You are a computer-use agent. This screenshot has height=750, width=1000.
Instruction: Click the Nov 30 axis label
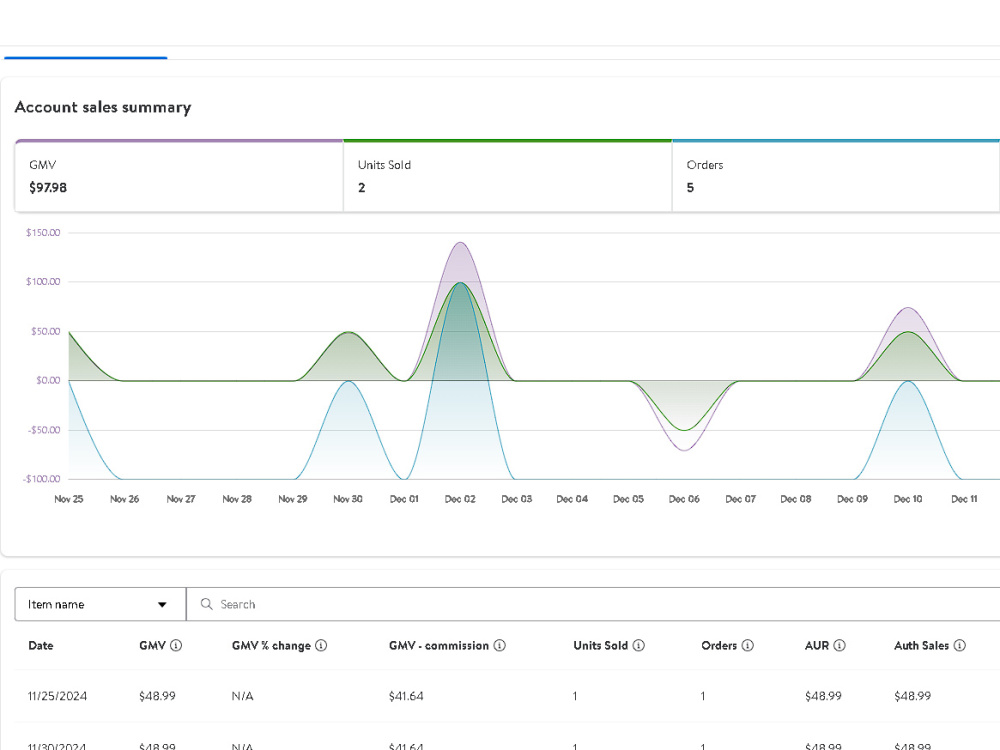pos(348,499)
